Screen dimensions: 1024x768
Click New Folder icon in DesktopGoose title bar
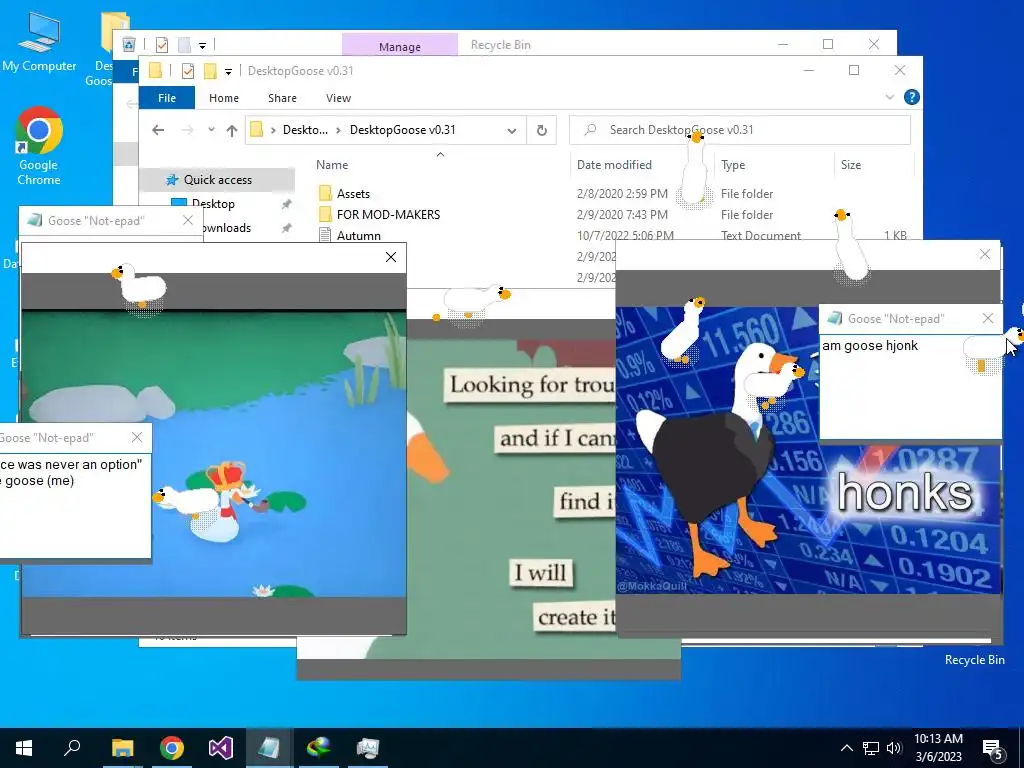point(210,71)
